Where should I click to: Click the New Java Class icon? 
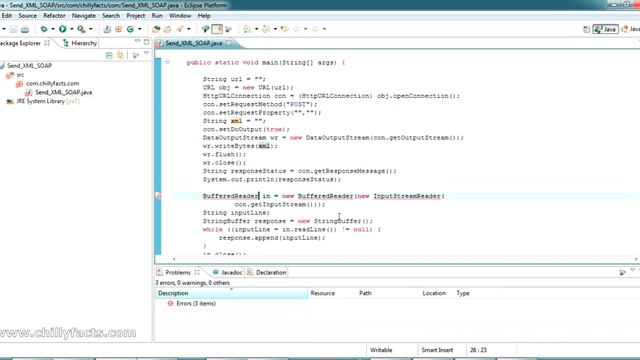click(x=130, y=29)
